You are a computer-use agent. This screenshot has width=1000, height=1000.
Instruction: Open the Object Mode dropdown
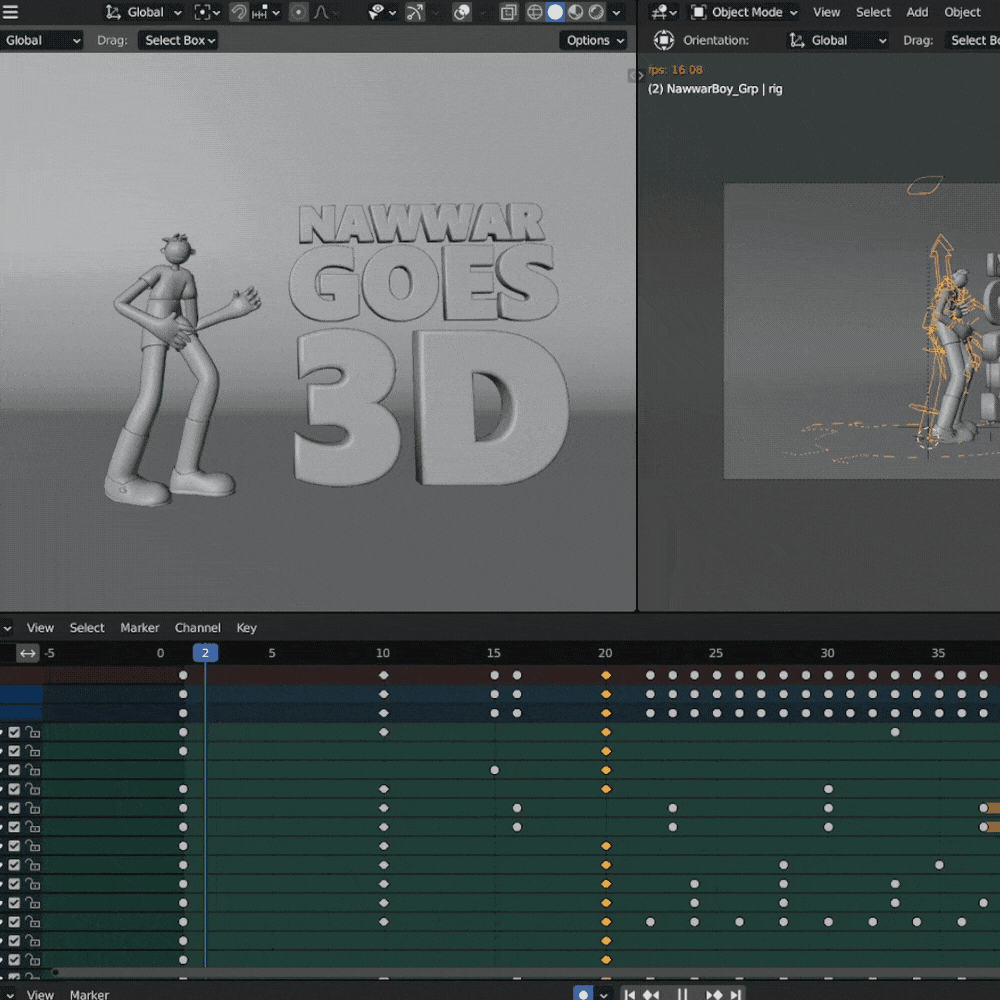(745, 12)
